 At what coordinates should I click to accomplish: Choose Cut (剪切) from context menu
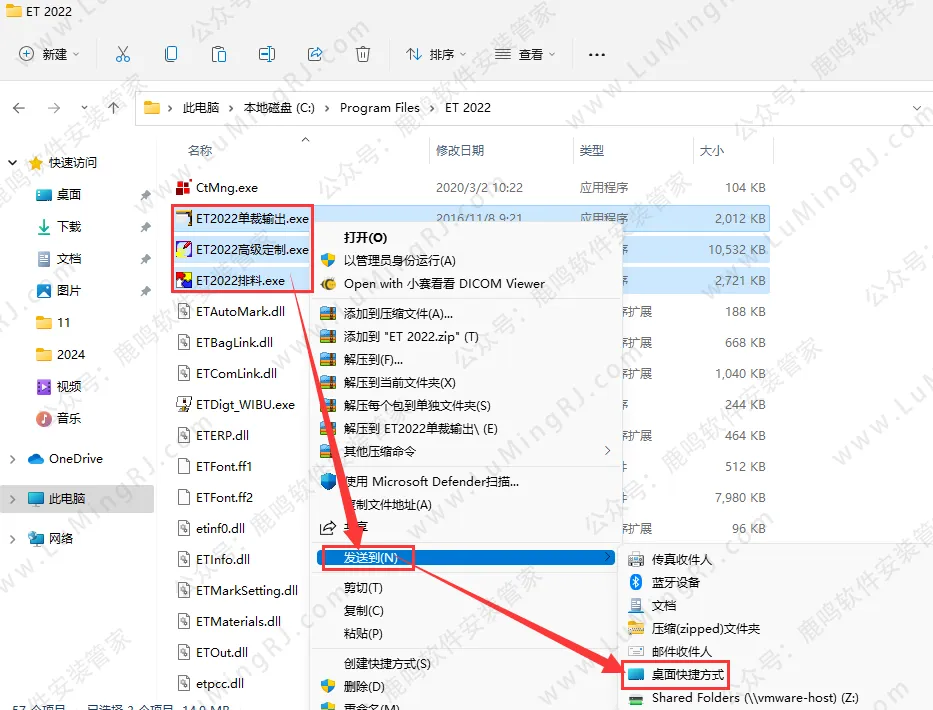pos(363,588)
